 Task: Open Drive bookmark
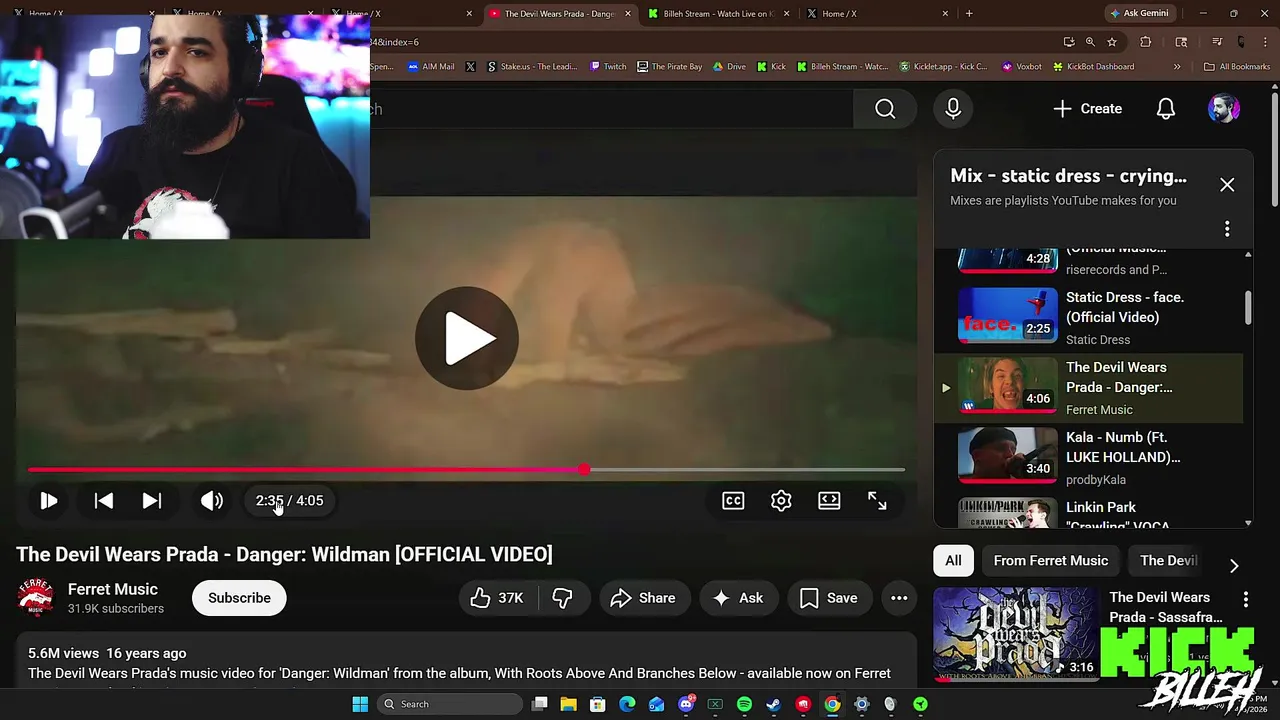(x=729, y=67)
